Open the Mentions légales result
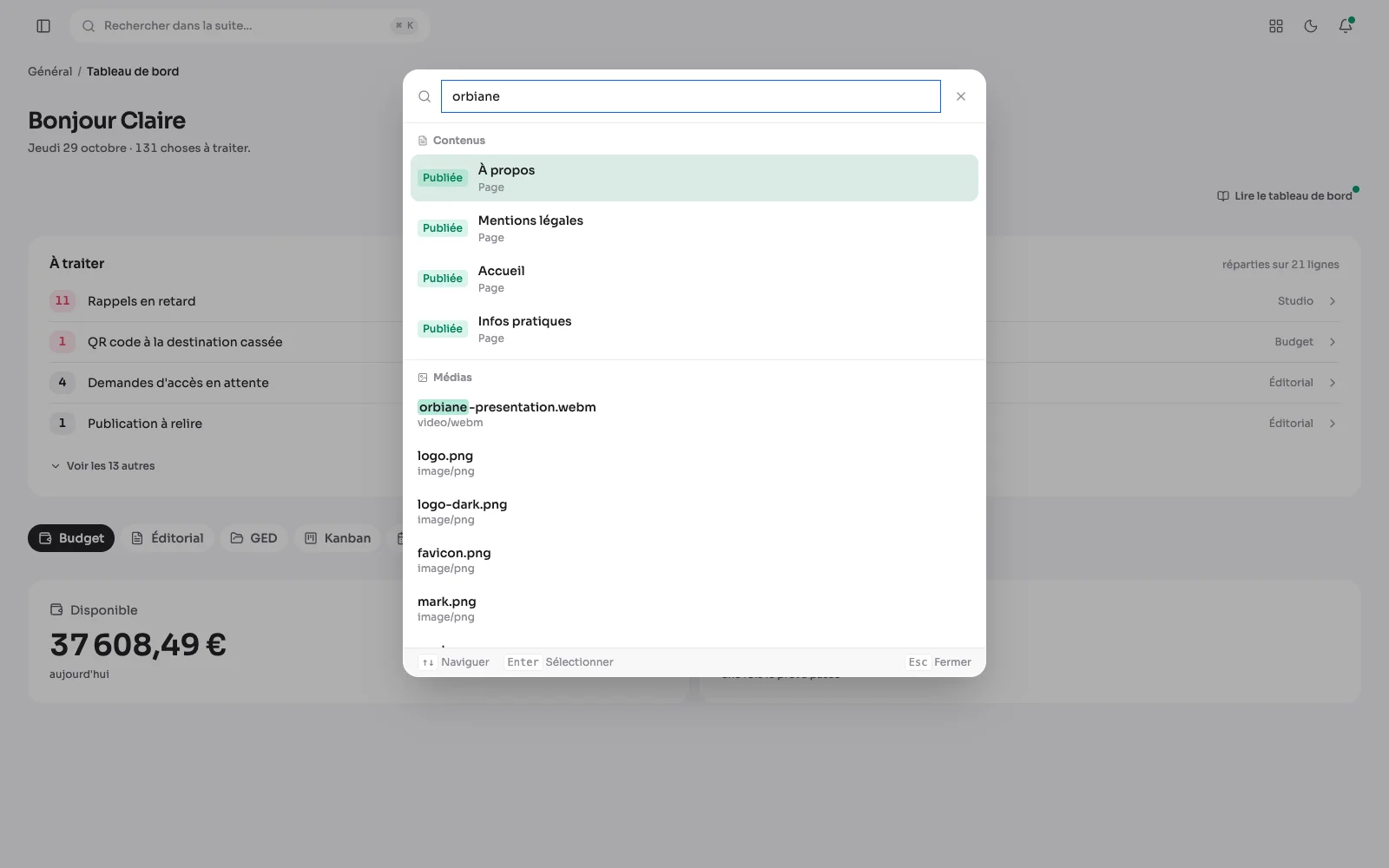This screenshot has width=1389, height=868. coord(694,228)
